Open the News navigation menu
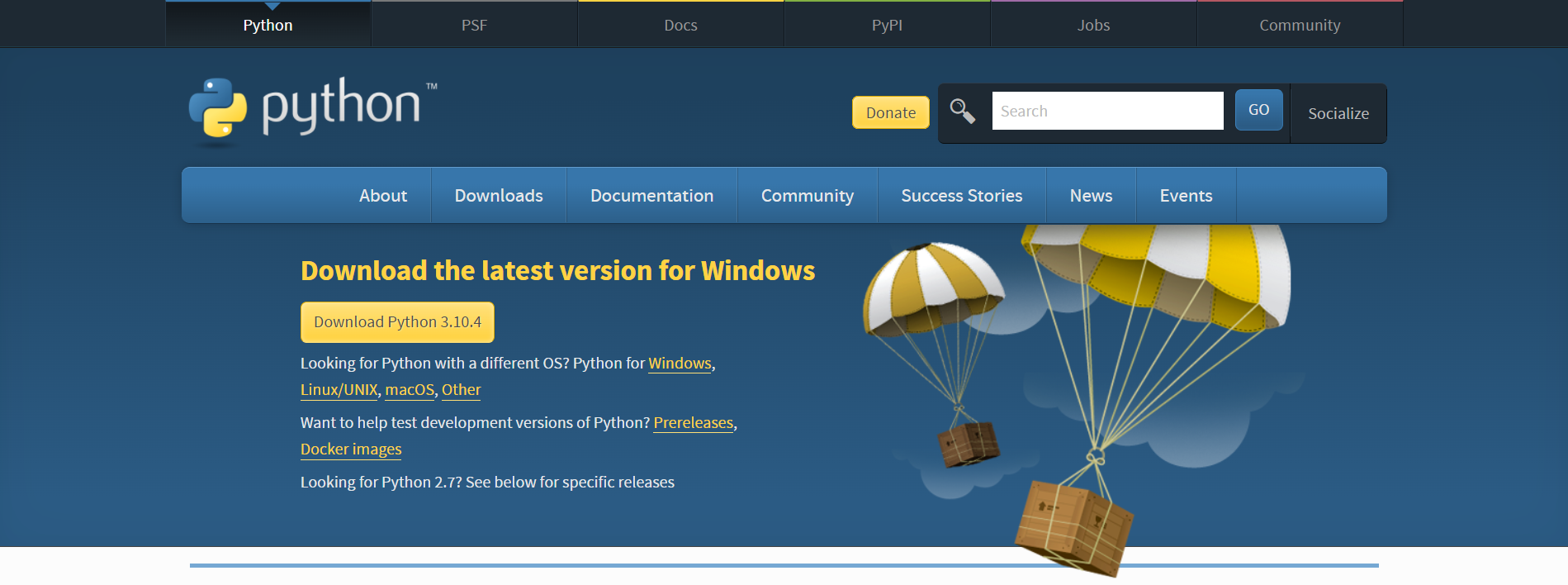This screenshot has width=1568, height=585. pyautogui.click(x=1092, y=196)
